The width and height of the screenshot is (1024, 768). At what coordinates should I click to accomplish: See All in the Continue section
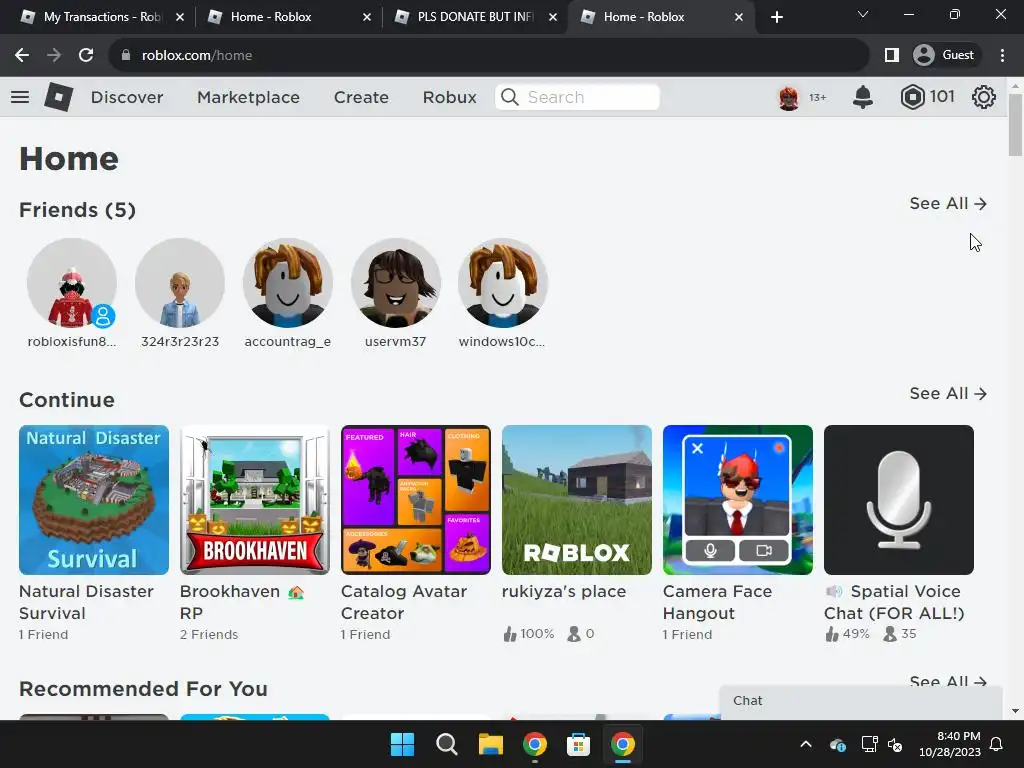tap(948, 394)
